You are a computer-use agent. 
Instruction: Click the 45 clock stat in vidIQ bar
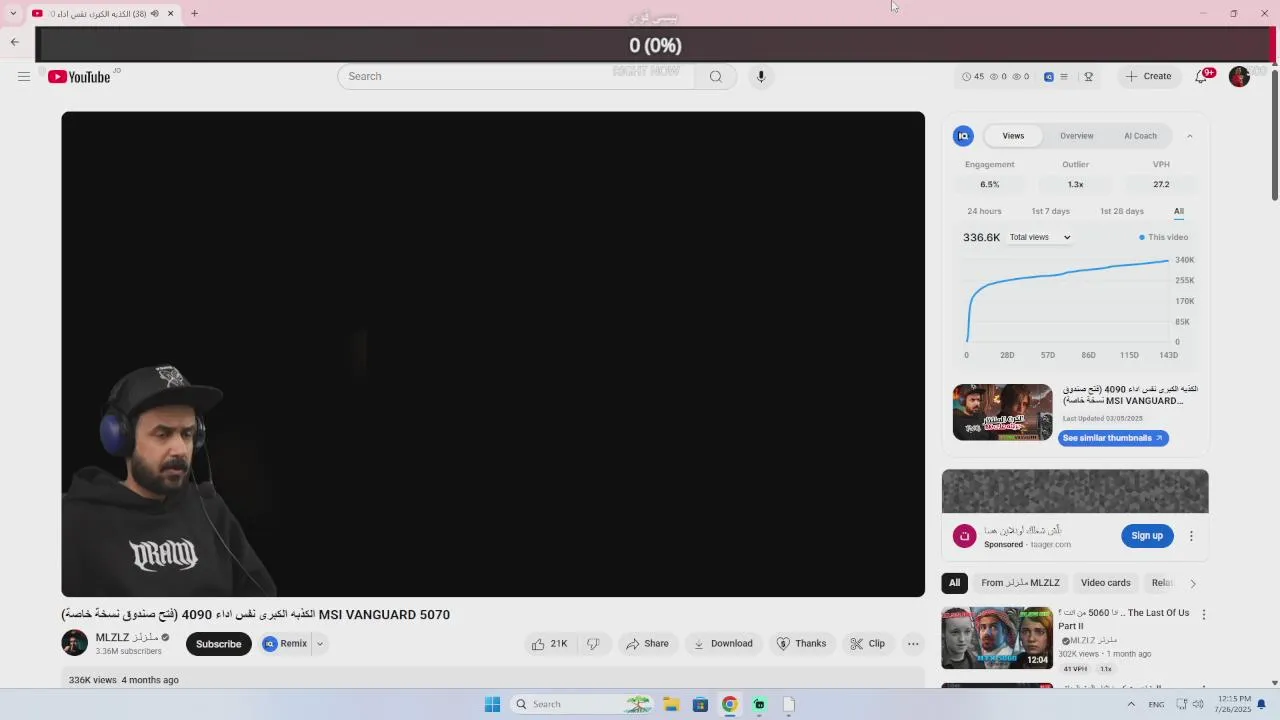(973, 76)
